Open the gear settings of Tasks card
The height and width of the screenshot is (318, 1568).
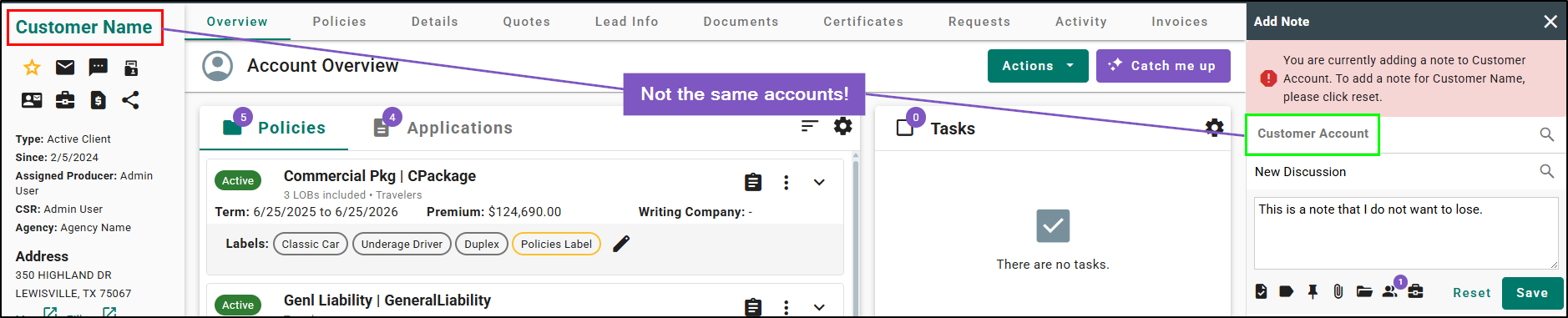1215,127
